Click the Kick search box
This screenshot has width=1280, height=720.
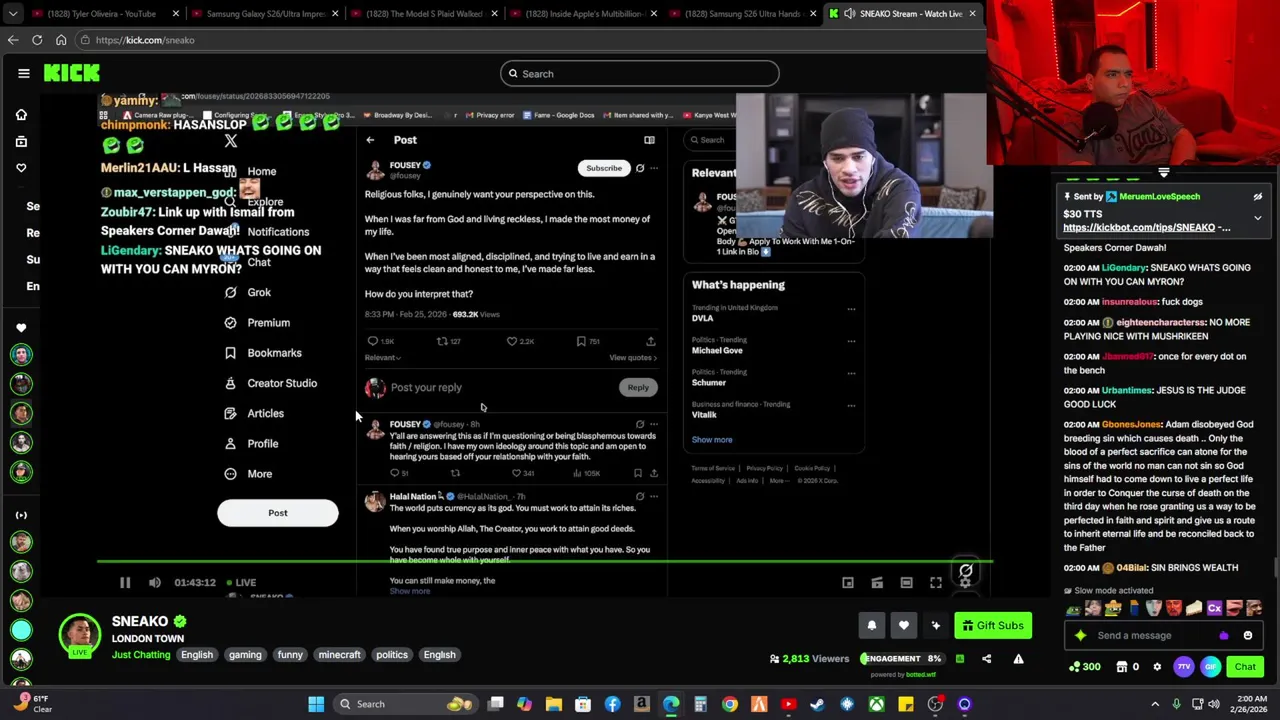(x=640, y=73)
